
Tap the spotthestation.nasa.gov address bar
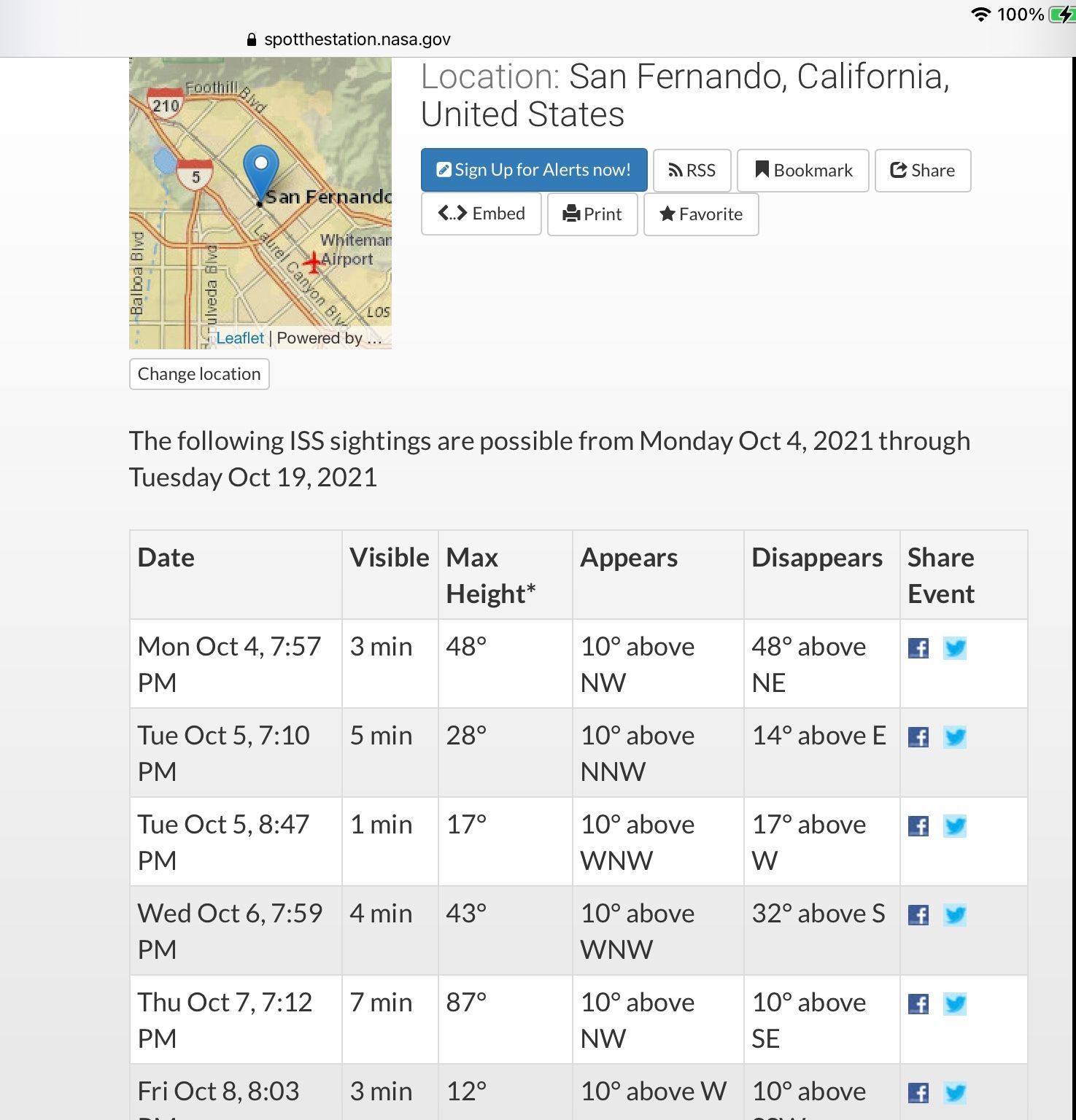click(x=357, y=39)
